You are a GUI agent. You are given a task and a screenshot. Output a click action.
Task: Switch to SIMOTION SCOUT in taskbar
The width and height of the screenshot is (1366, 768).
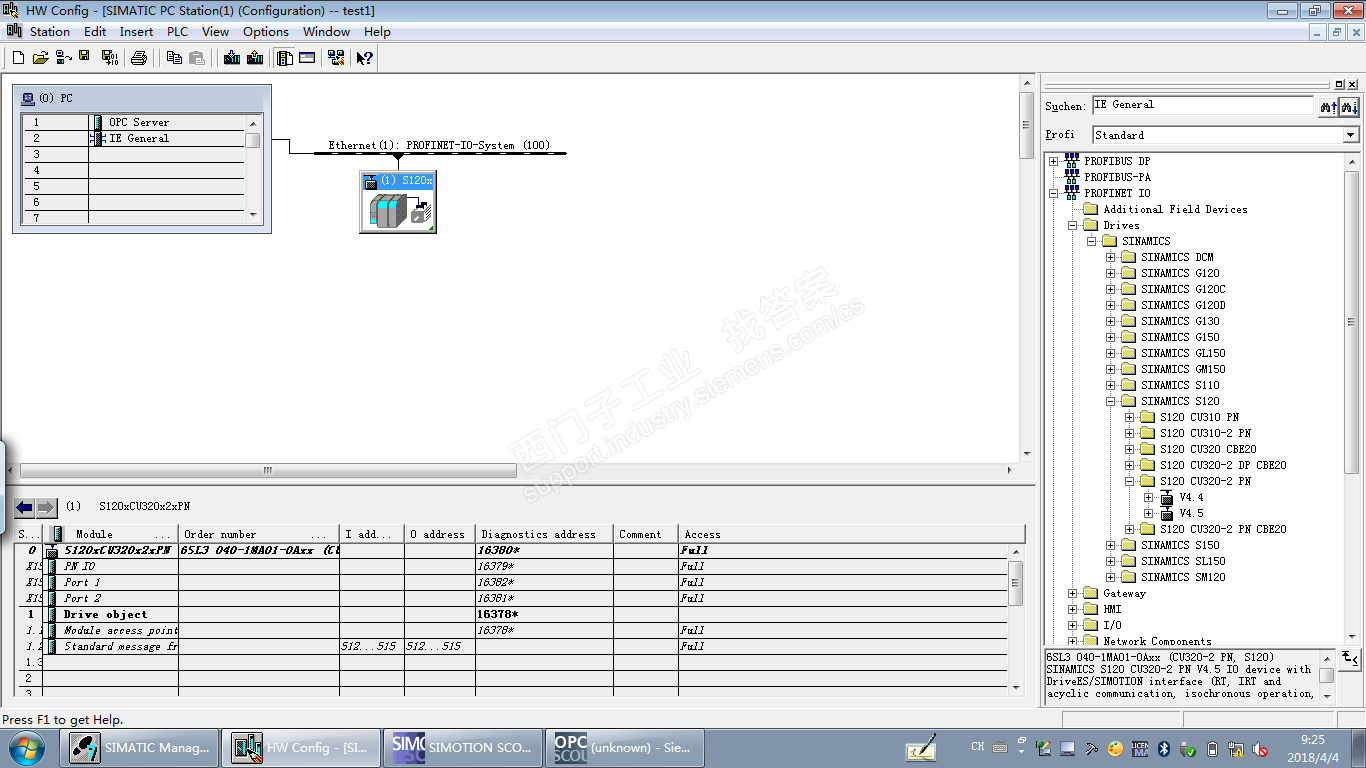(464, 747)
